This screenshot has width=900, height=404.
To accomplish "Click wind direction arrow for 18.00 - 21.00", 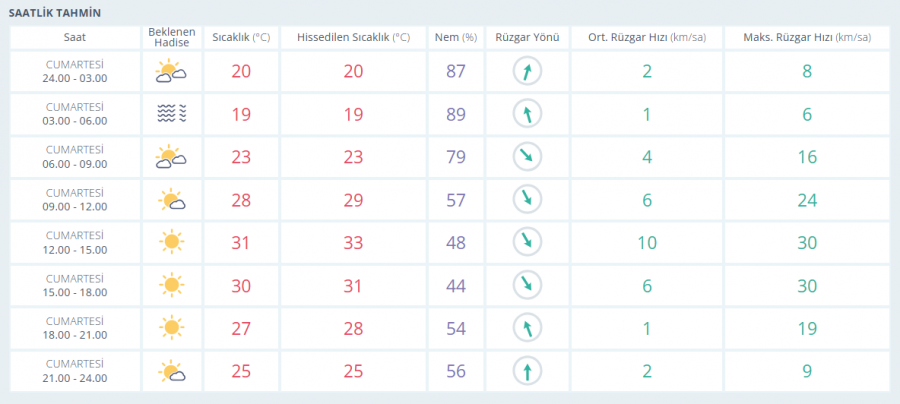I will coord(527,328).
